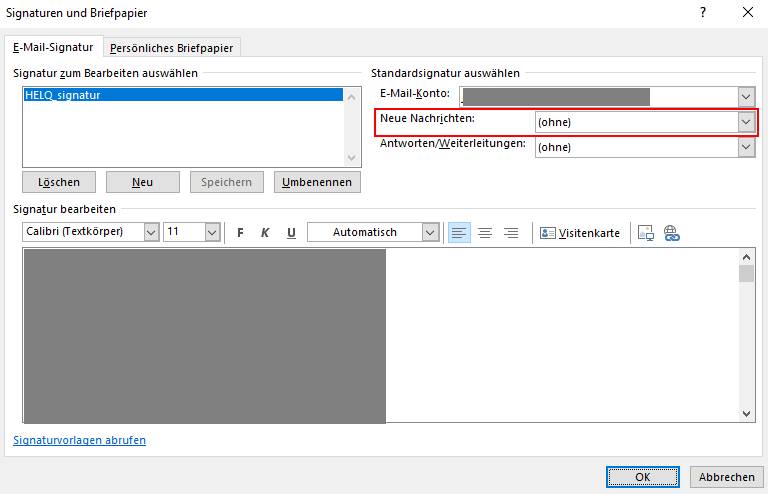The width and height of the screenshot is (768, 494).
Task: Insert a picture into signature
Action: coord(645,233)
